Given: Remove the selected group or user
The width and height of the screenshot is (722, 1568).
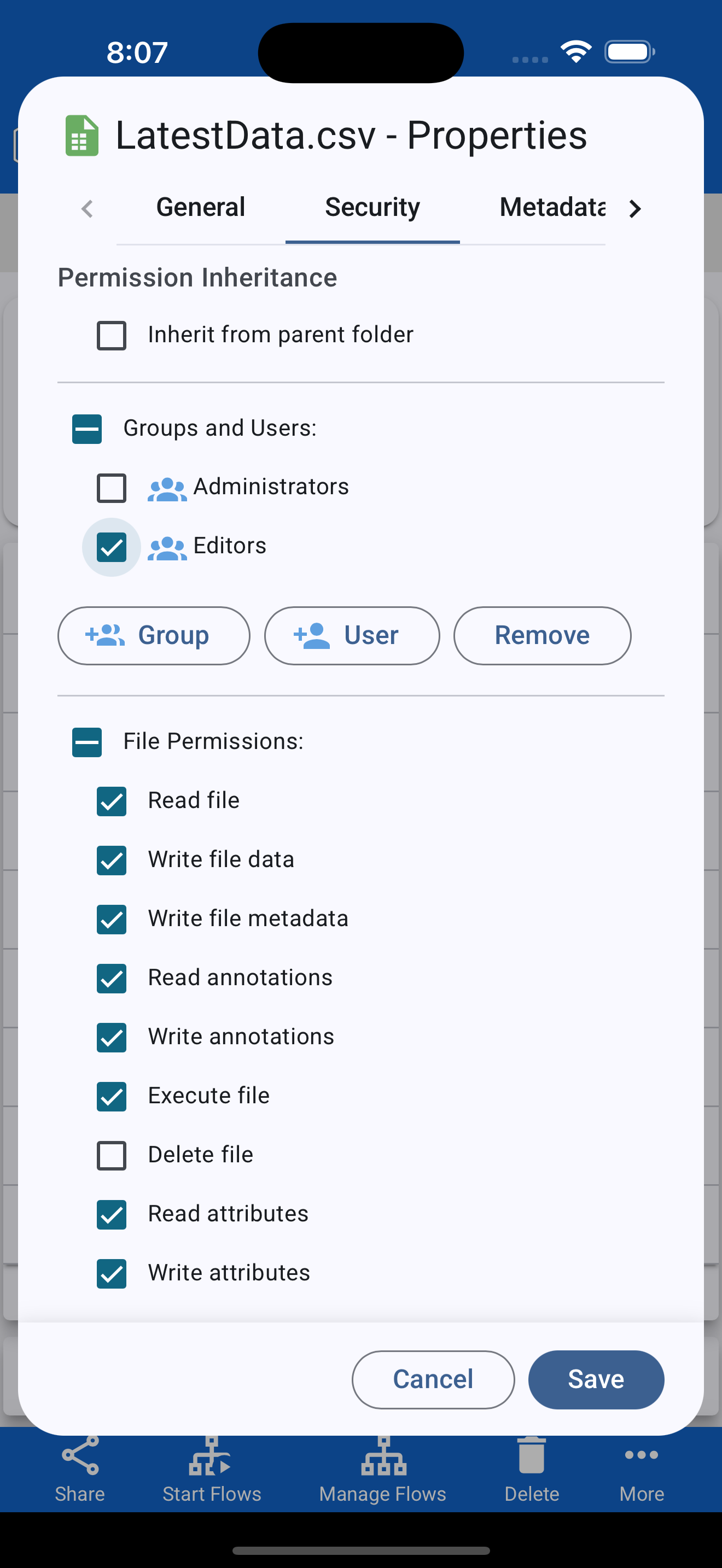Looking at the screenshot, I should 543,635.
